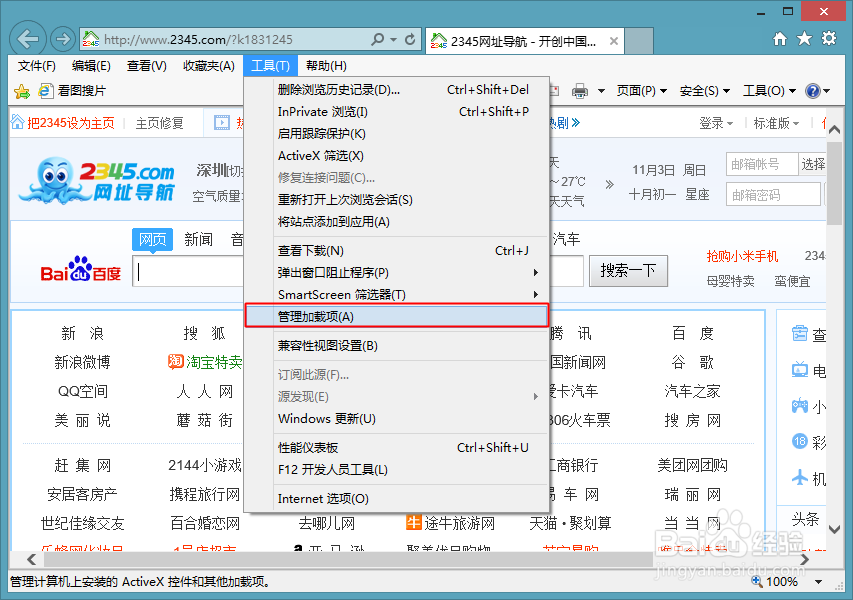Viewport: 853px width, 600px height.
Task: Open the printer options dropdown arrow
Action: pos(601,91)
